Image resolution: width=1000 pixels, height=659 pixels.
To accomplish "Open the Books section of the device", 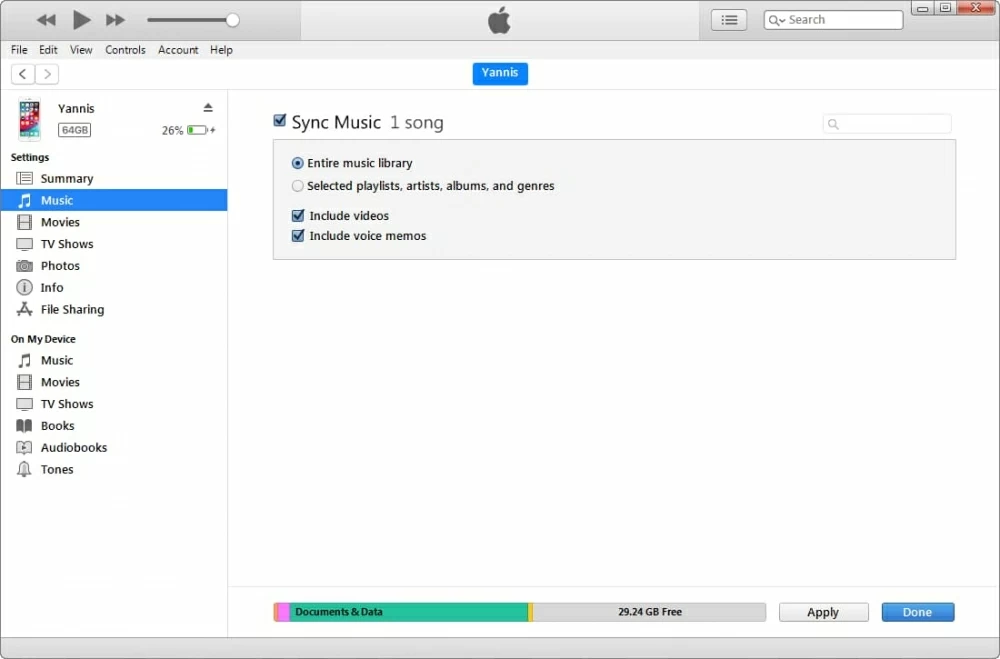I will click(57, 425).
